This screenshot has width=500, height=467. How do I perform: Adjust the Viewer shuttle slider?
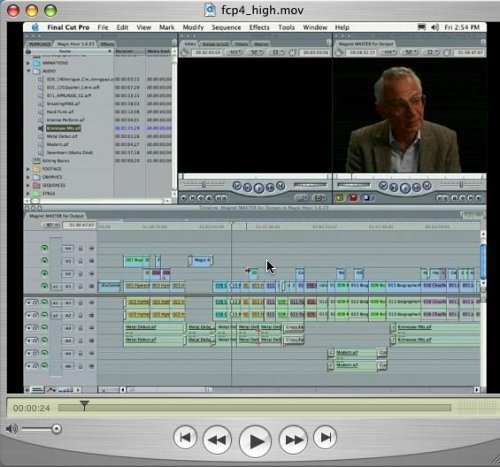pyautogui.click(x=204, y=184)
